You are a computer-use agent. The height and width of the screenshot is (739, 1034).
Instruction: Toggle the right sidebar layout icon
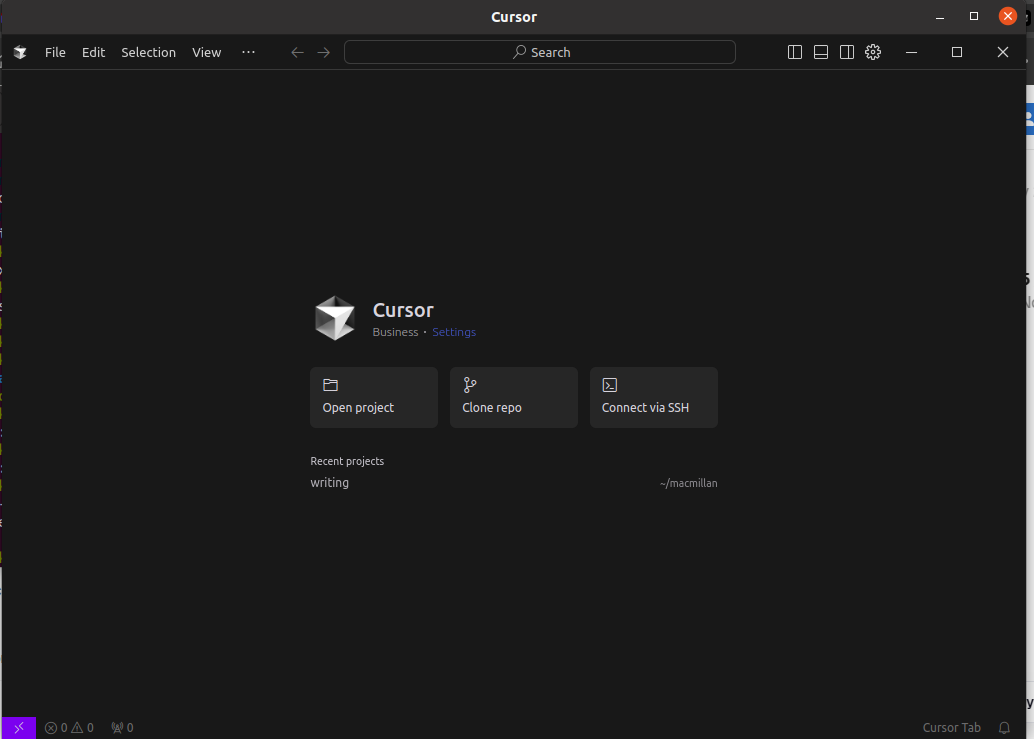coord(847,52)
